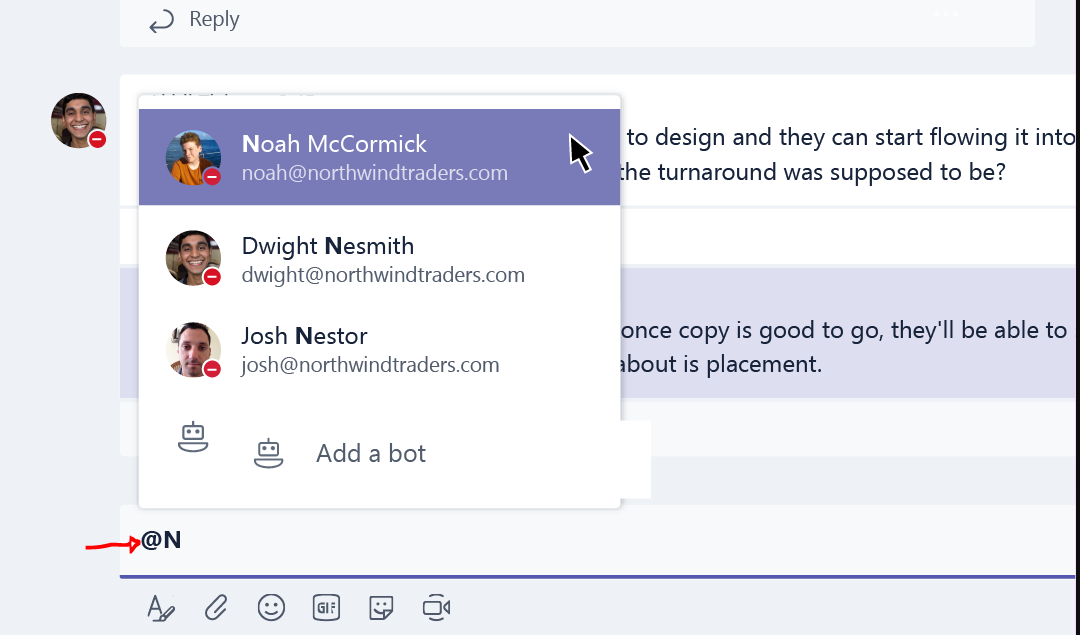Click Noah McCormick's profile photo
Image resolution: width=1080 pixels, height=635 pixels.
pyautogui.click(x=192, y=157)
